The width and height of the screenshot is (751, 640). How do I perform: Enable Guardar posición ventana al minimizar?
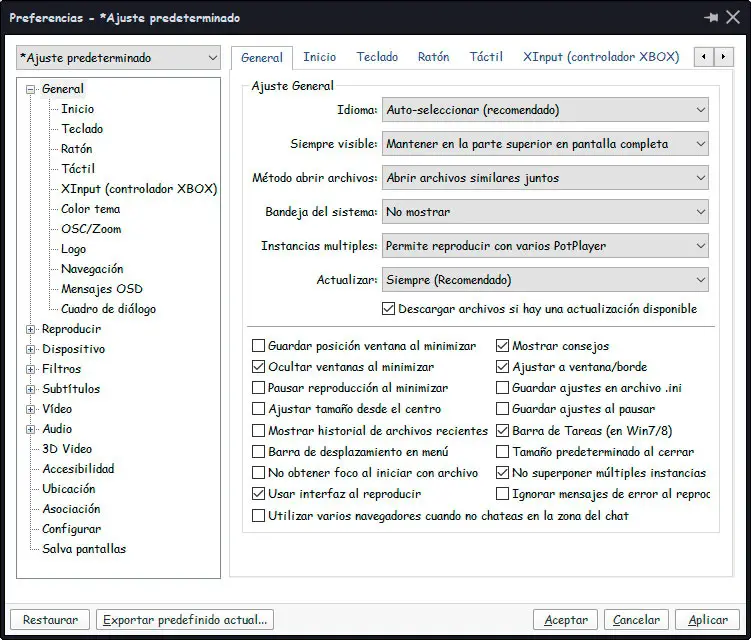(260, 346)
